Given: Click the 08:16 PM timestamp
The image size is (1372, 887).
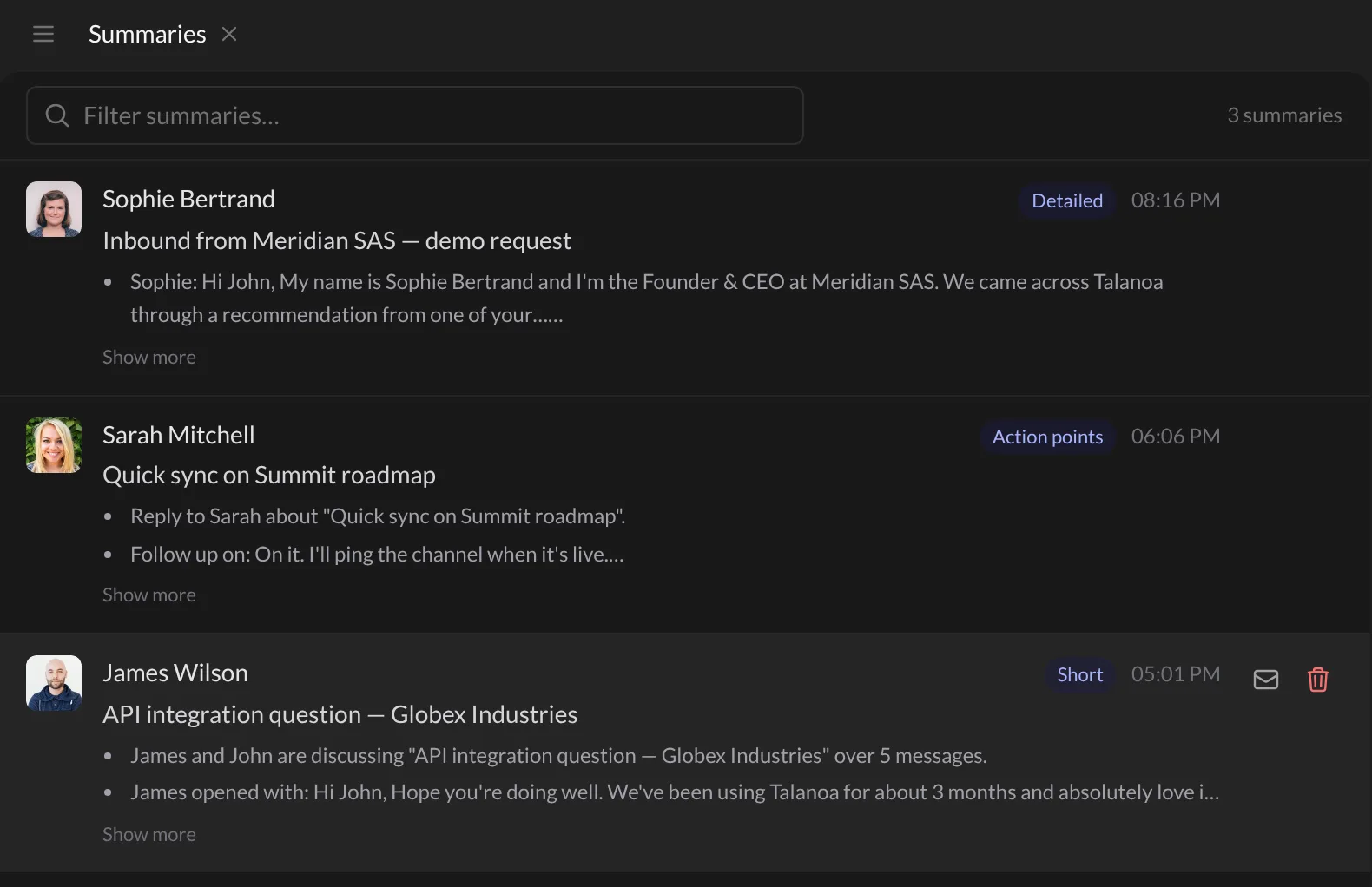Looking at the screenshot, I should [x=1176, y=200].
